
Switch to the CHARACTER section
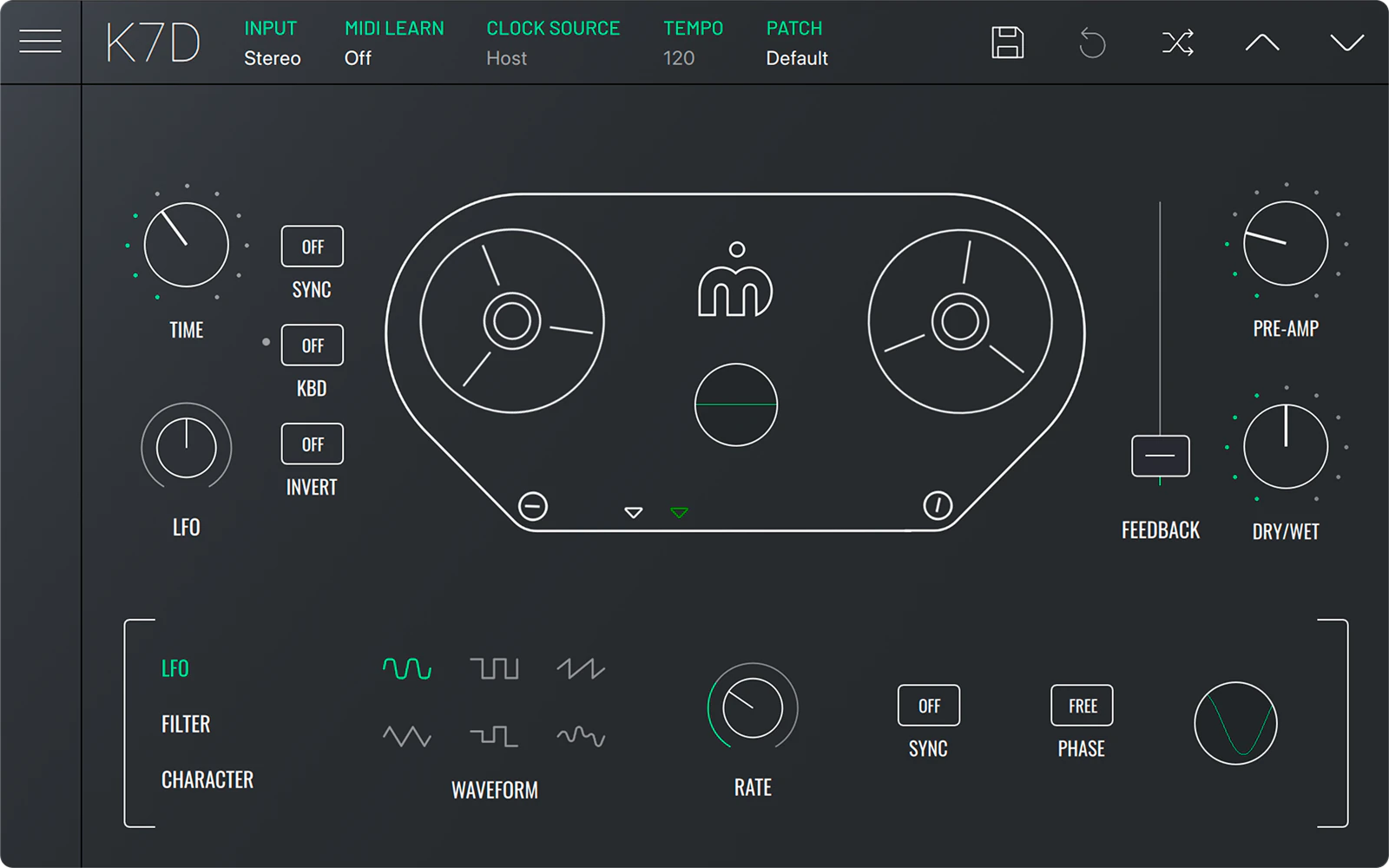coord(207,779)
